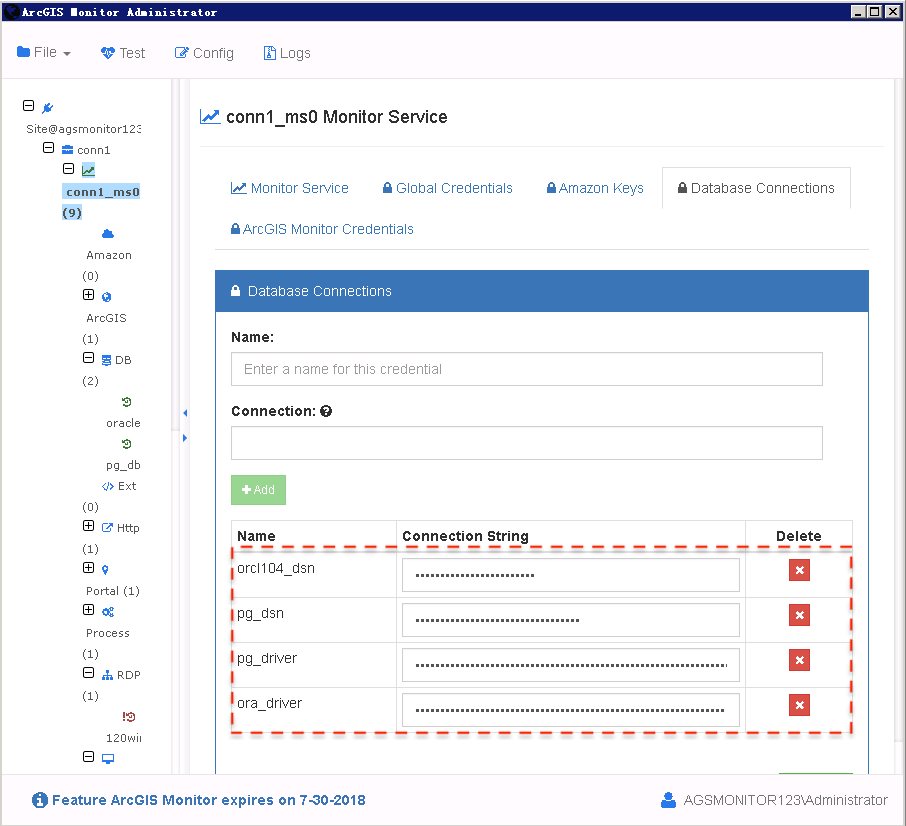Screen dimensions: 906x826
Task: Select Database Connections tab
Action: [x=756, y=188]
